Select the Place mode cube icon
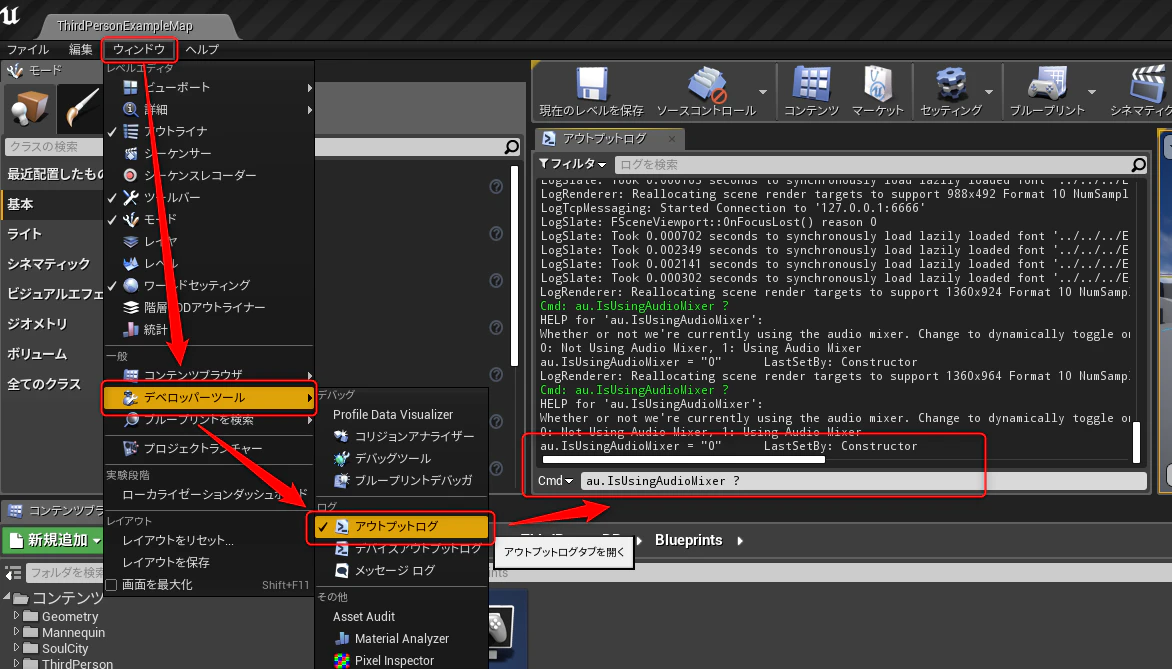 pyautogui.click(x=29, y=108)
